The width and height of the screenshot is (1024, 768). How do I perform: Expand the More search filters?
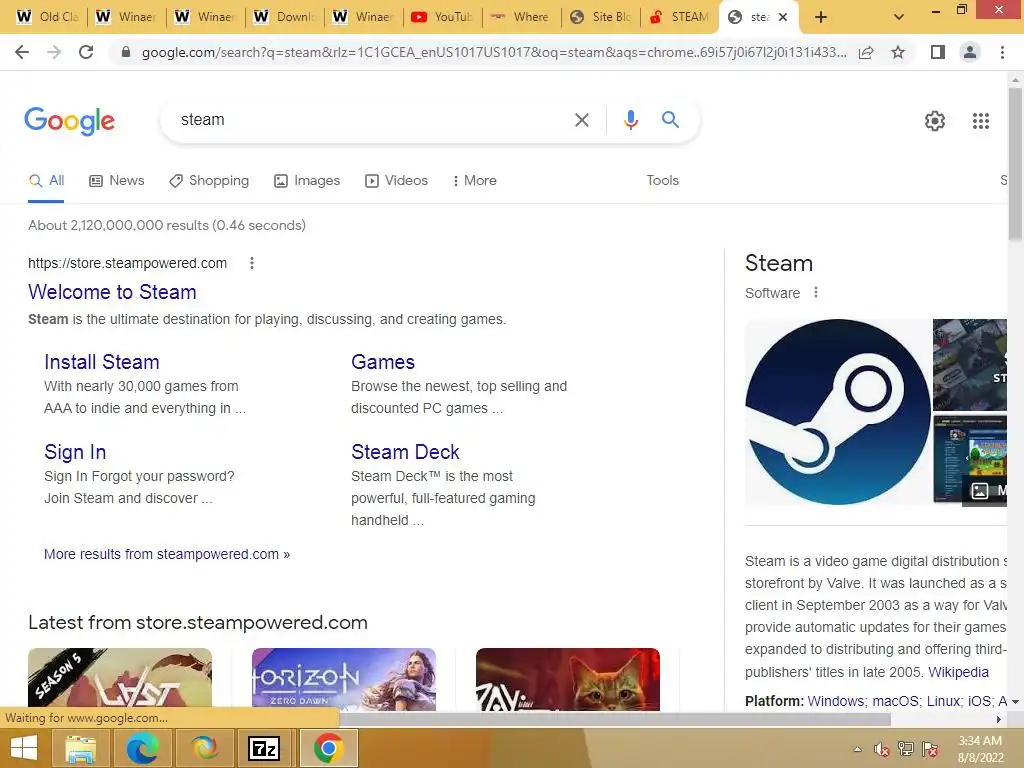(475, 180)
